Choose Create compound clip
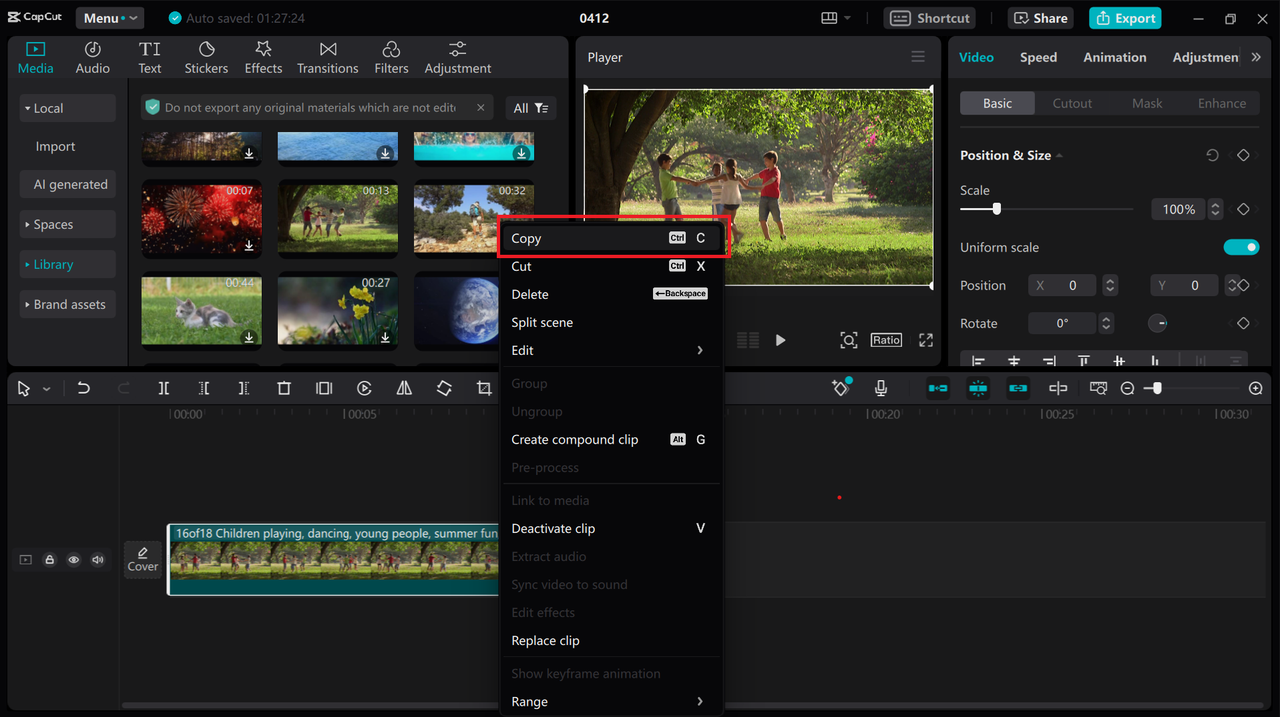Screen dimensions: 1280x717 (x=611, y=439)
